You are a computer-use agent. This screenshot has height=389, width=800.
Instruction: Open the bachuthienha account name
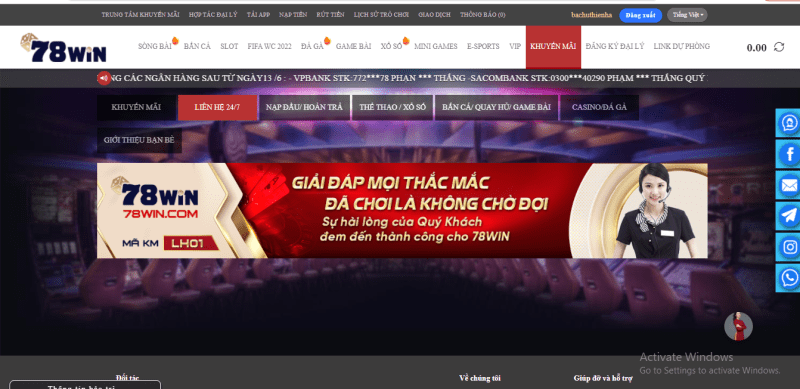[x=591, y=15]
